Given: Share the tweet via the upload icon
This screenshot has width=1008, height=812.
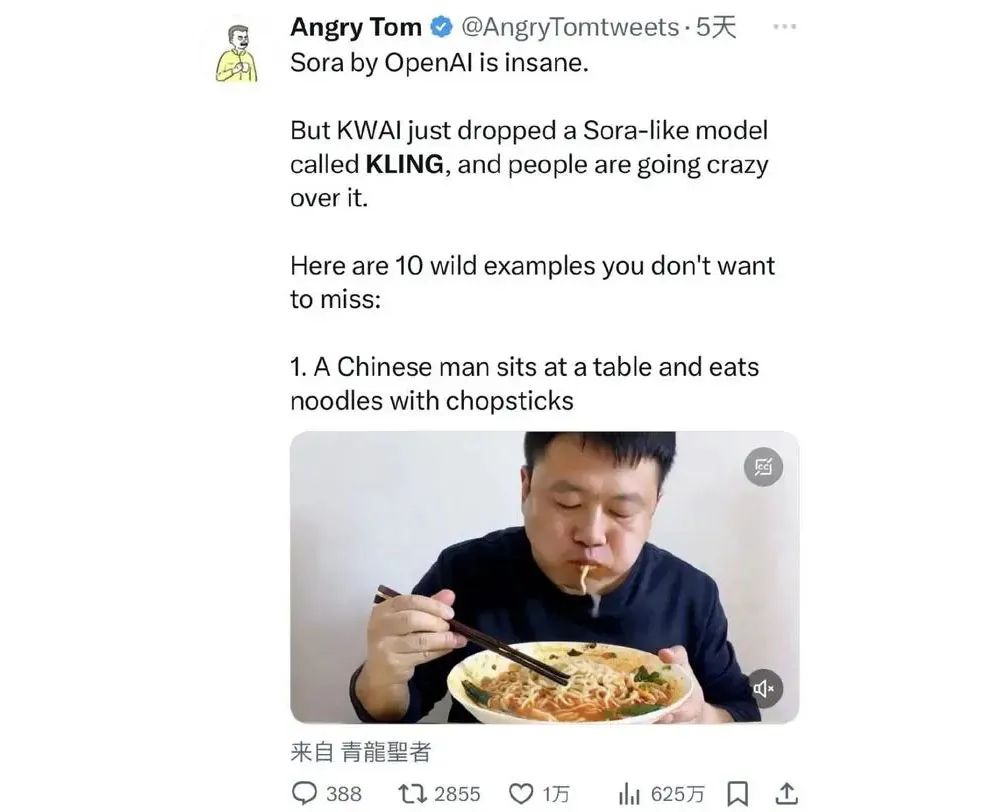Looking at the screenshot, I should (786, 793).
